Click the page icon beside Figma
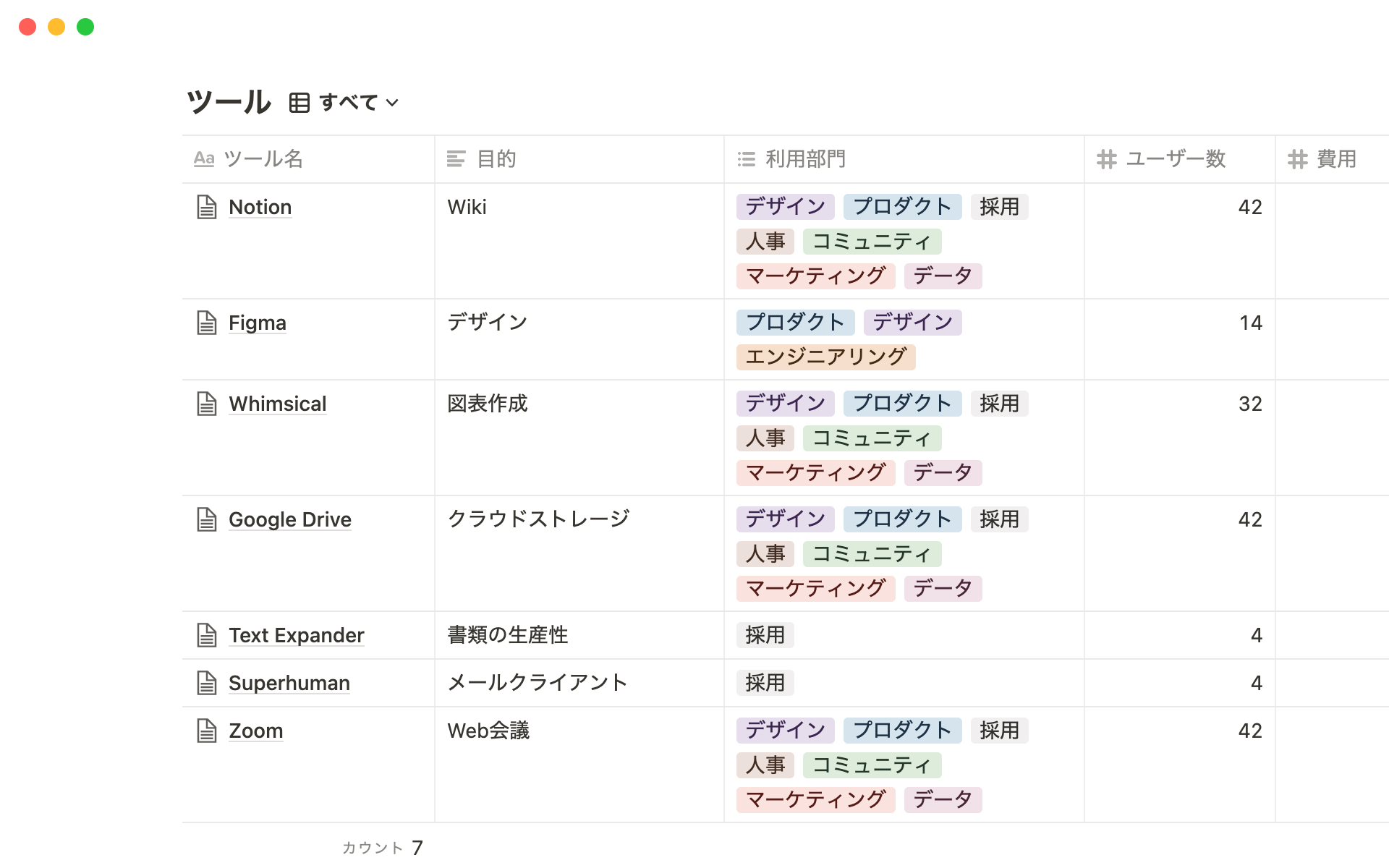Image resolution: width=1389 pixels, height=868 pixels. (207, 323)
